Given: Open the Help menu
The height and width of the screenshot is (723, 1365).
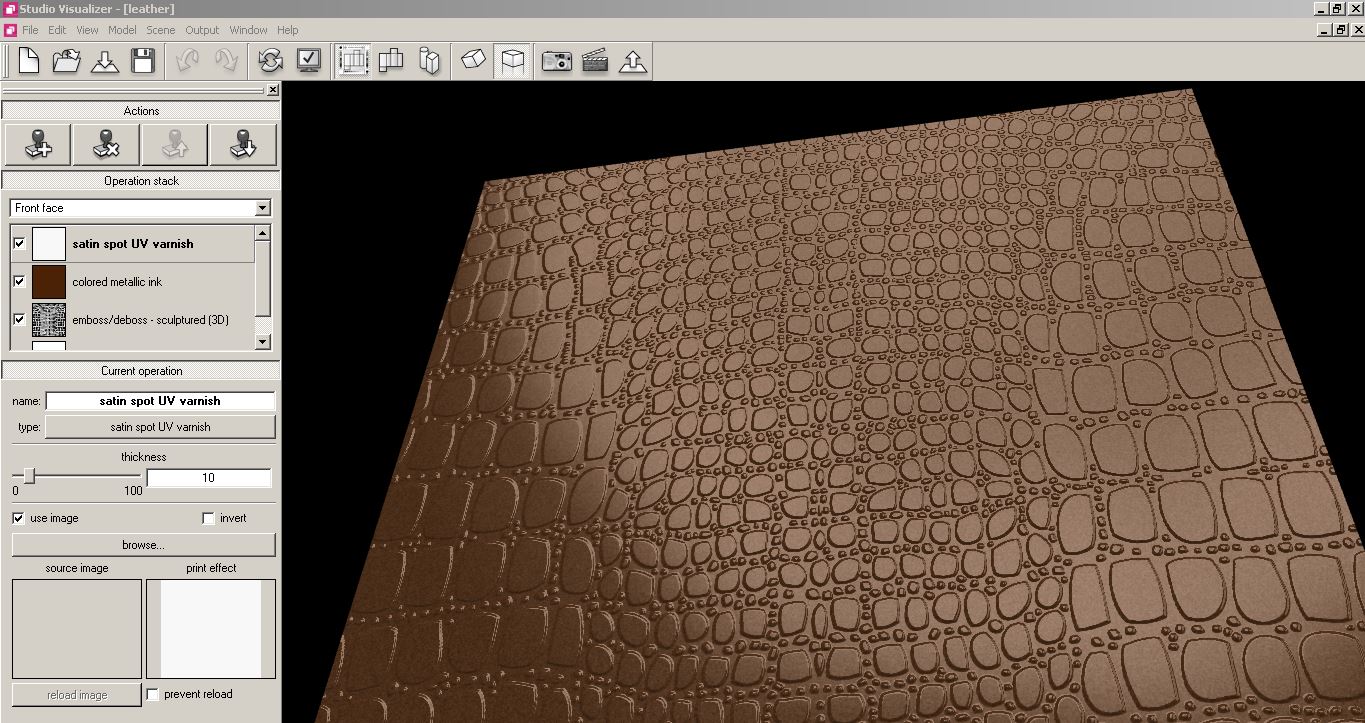Looking at the screenshot, I should [288, 30].
